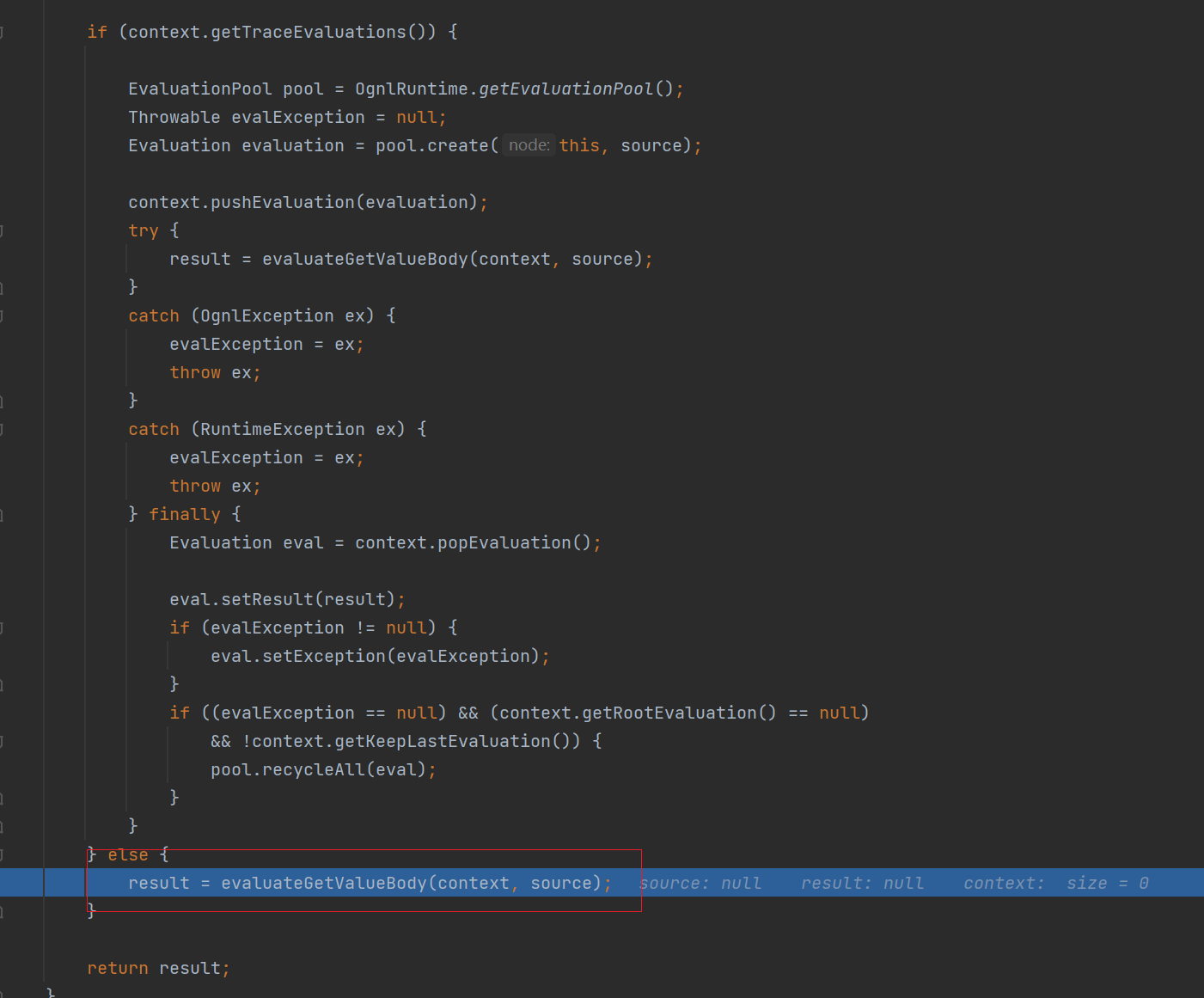Click the OgnlRuntime class reference
Viewport: 1204px width, 998px height.
(x=412, y=89)
